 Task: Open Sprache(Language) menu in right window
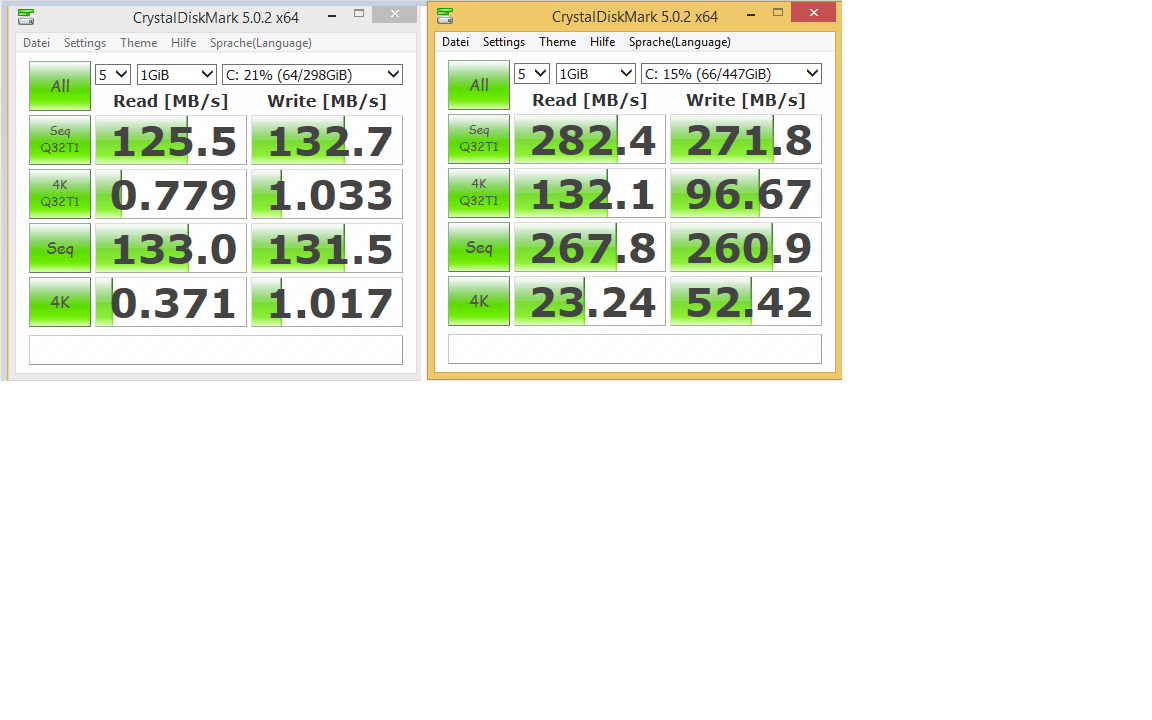click(680, 42)
